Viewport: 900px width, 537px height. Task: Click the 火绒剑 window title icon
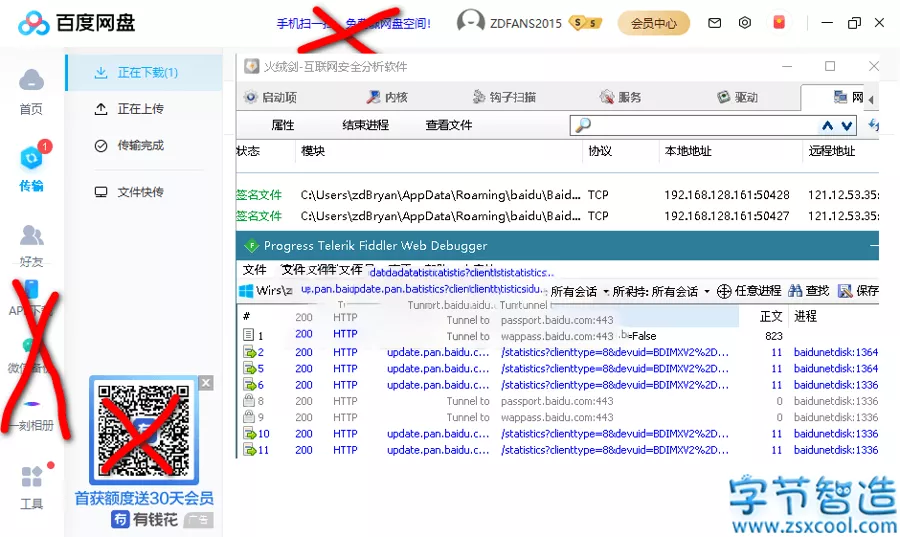coord(251,67)
